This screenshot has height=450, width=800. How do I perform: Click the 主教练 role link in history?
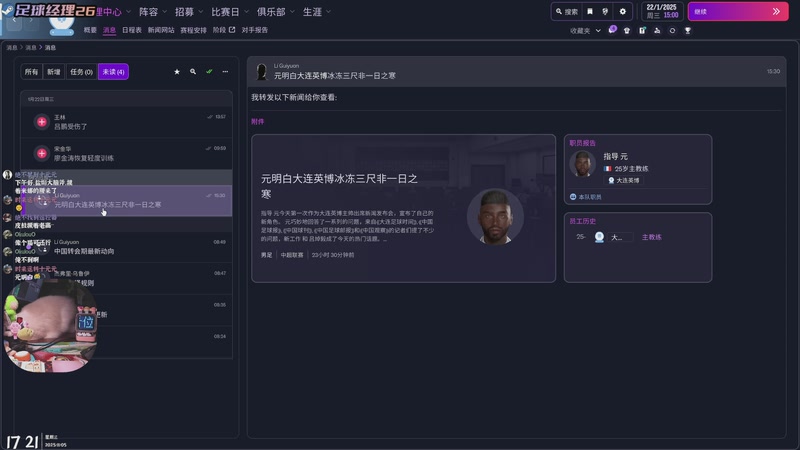click(x=652, y=237)
